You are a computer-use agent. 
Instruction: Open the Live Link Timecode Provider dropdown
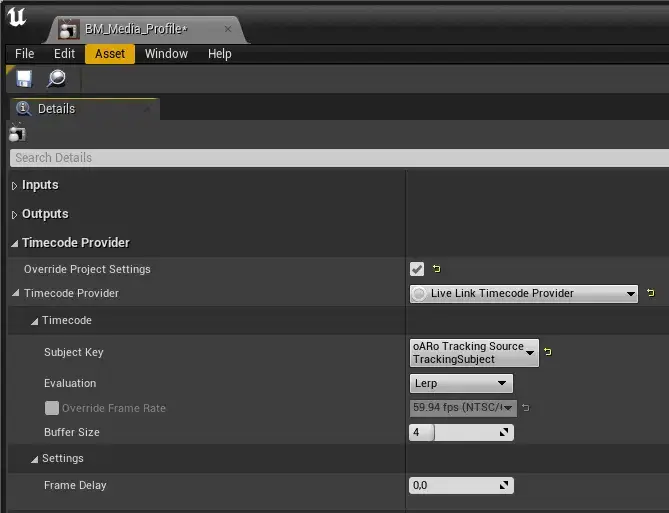point(523,293)
